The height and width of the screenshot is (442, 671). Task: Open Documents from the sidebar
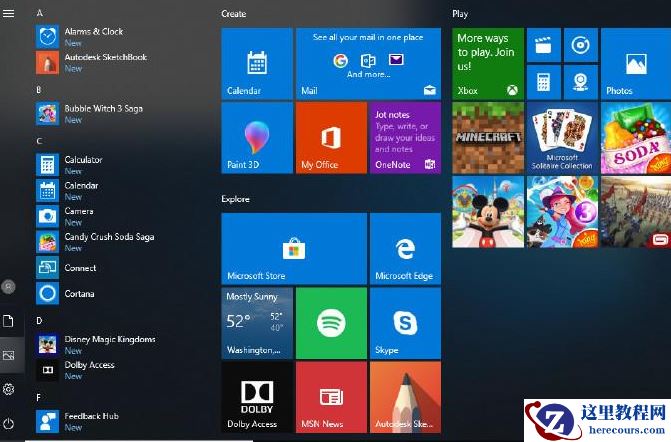point(9,321)
